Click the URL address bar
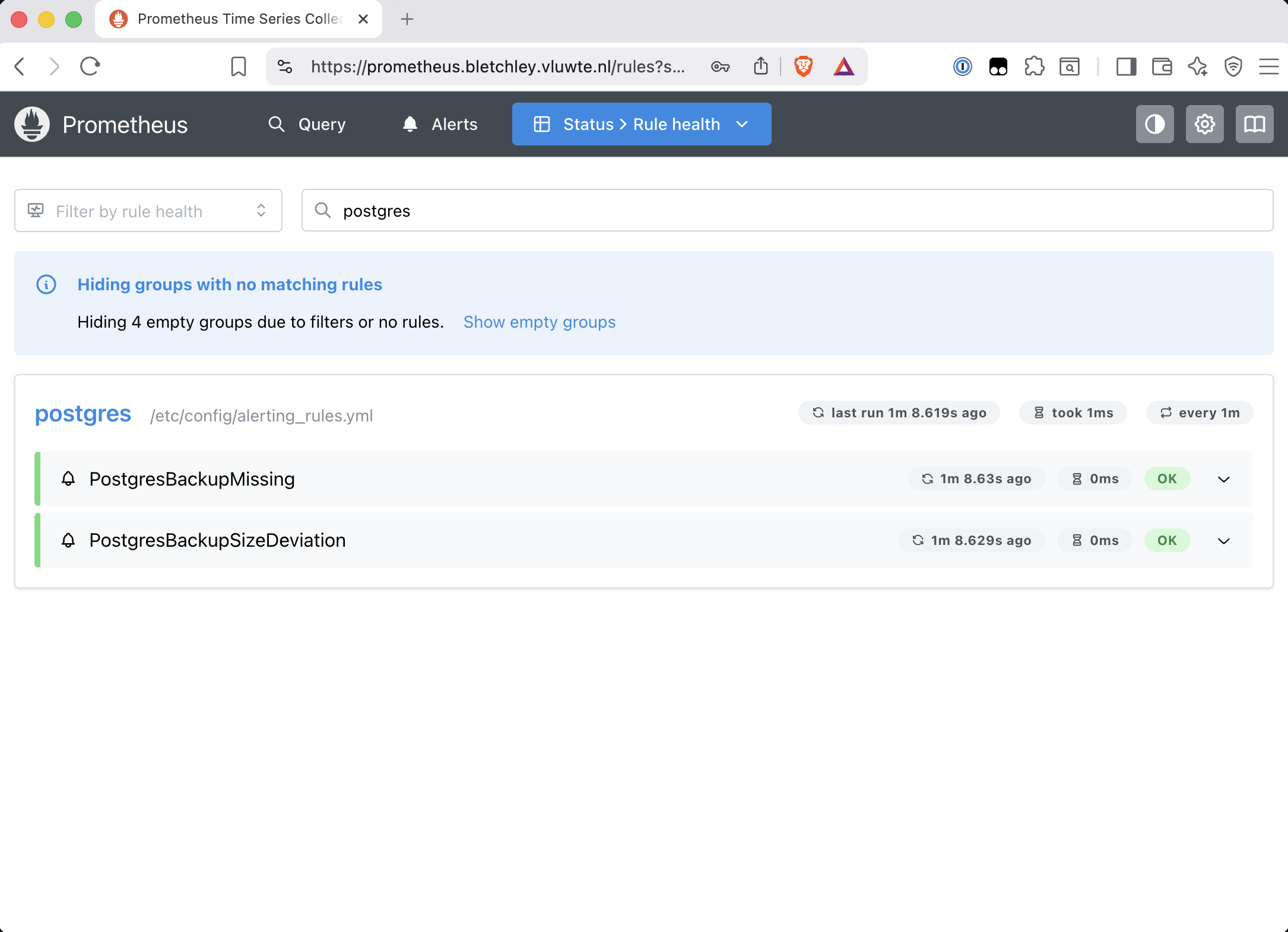 497,66
